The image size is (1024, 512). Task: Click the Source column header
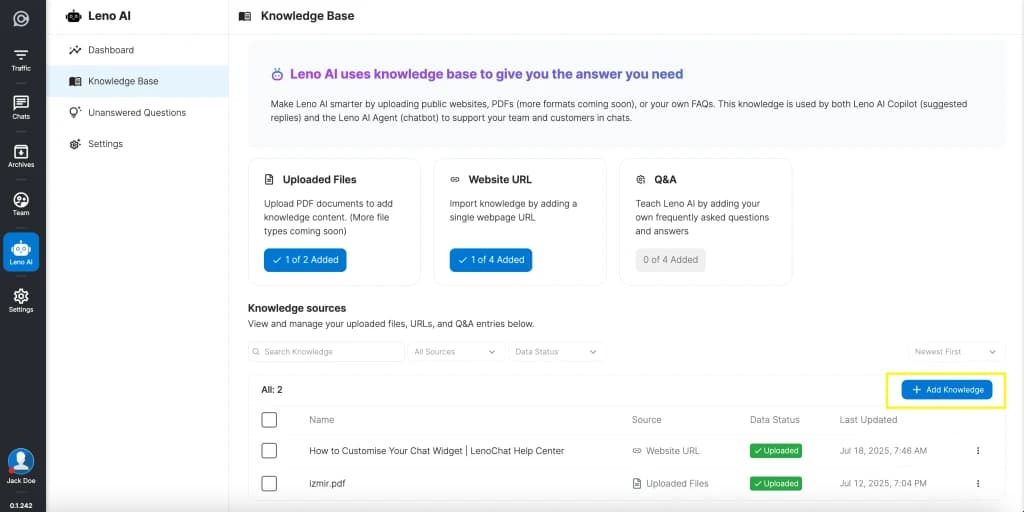pyautogui.click(x=647, y=420)
